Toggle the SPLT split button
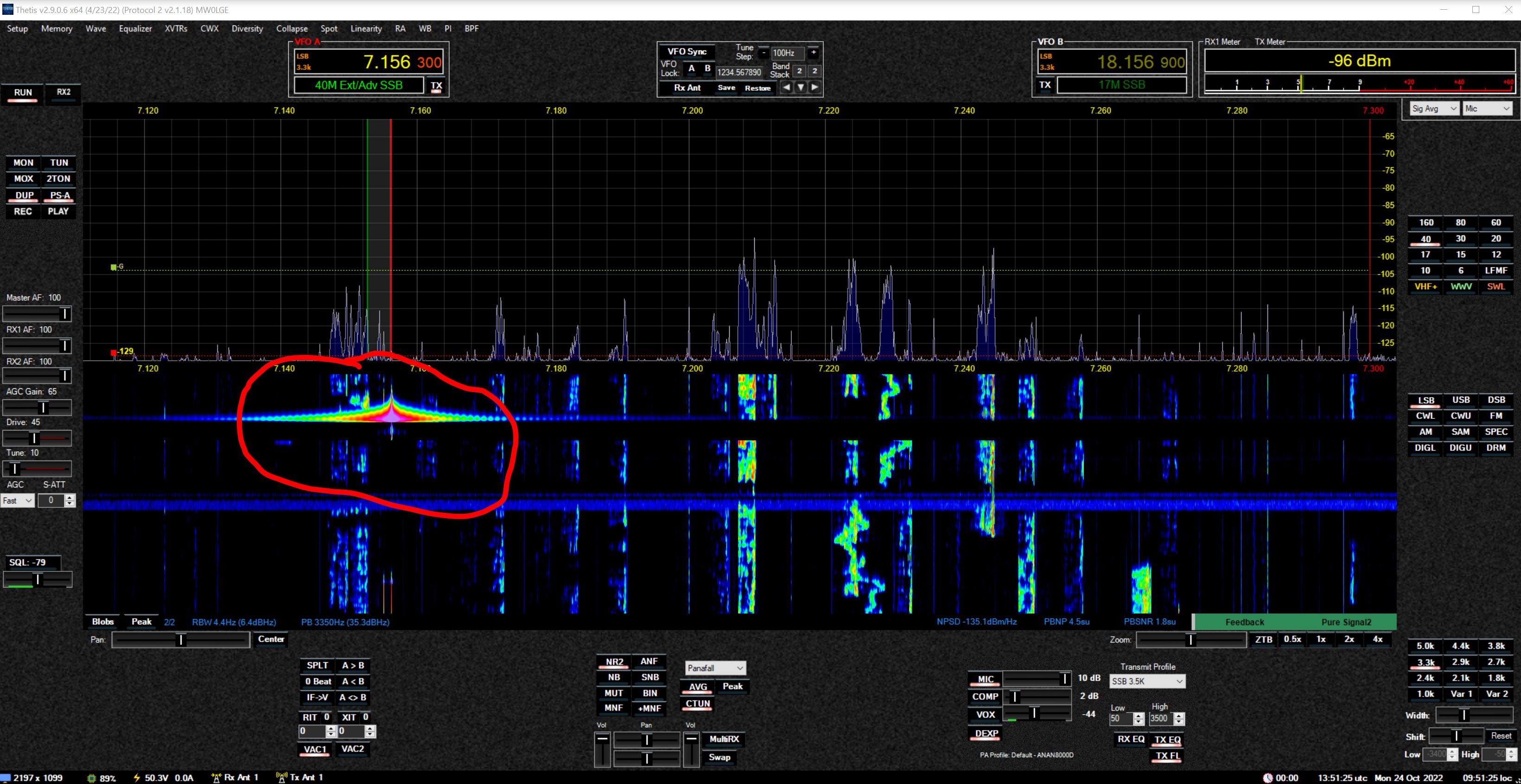 [317, 665]
